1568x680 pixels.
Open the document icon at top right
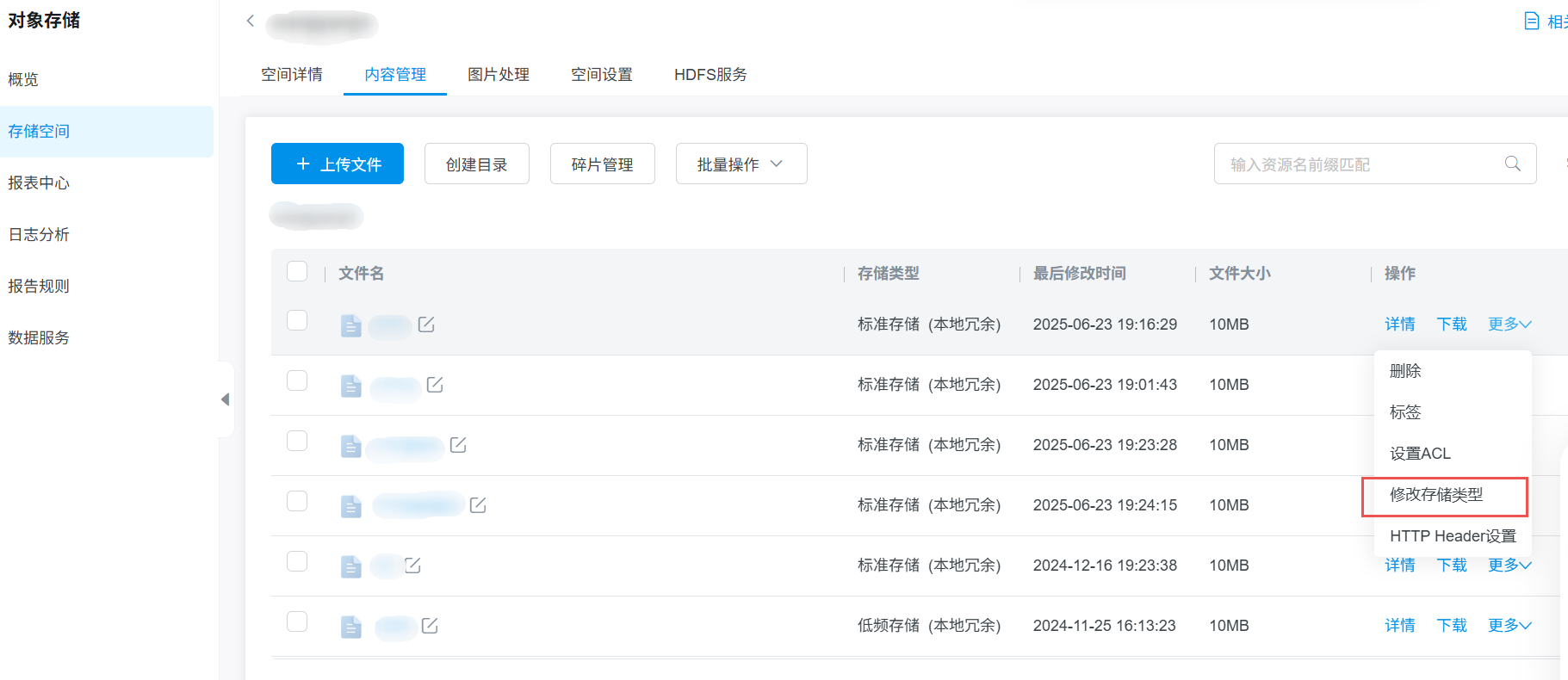pyautogui.click(x=1531, y=21)
